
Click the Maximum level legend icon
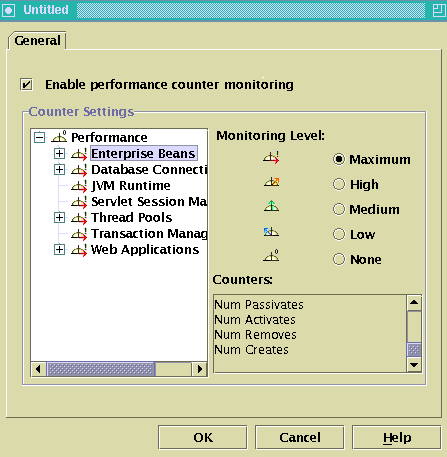[271, 158]
